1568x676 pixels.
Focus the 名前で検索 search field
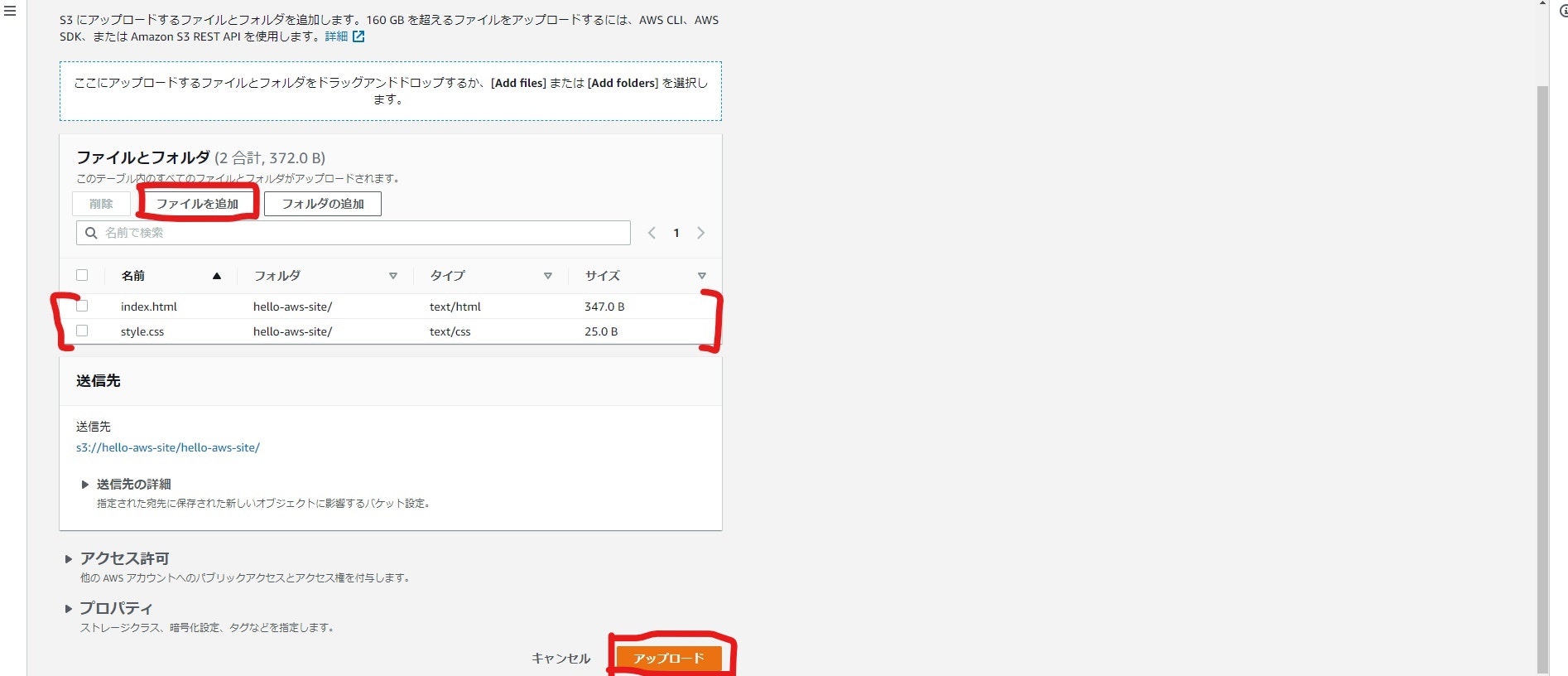[x=354, y=233]
